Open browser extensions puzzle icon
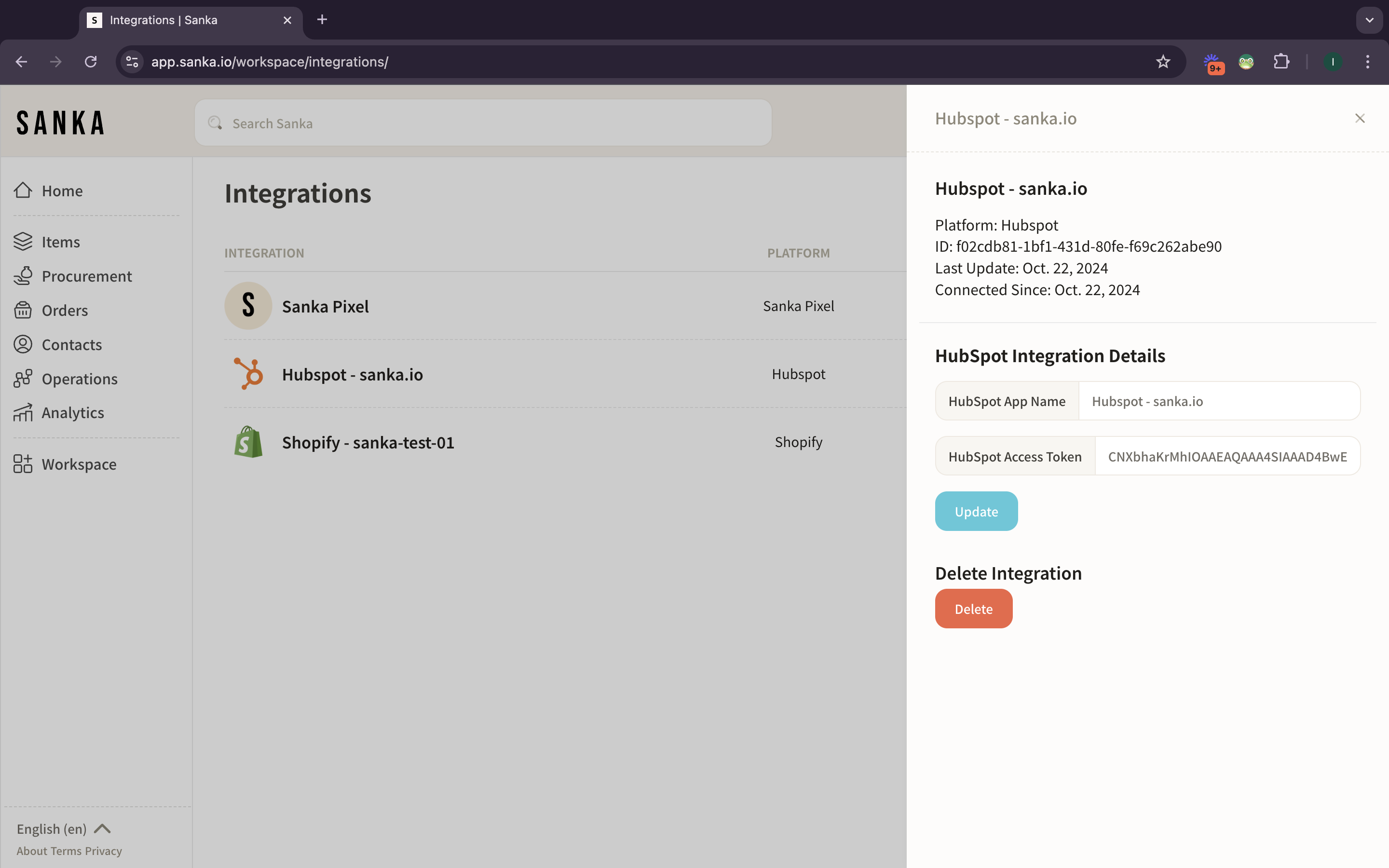 click(1281, 62)
